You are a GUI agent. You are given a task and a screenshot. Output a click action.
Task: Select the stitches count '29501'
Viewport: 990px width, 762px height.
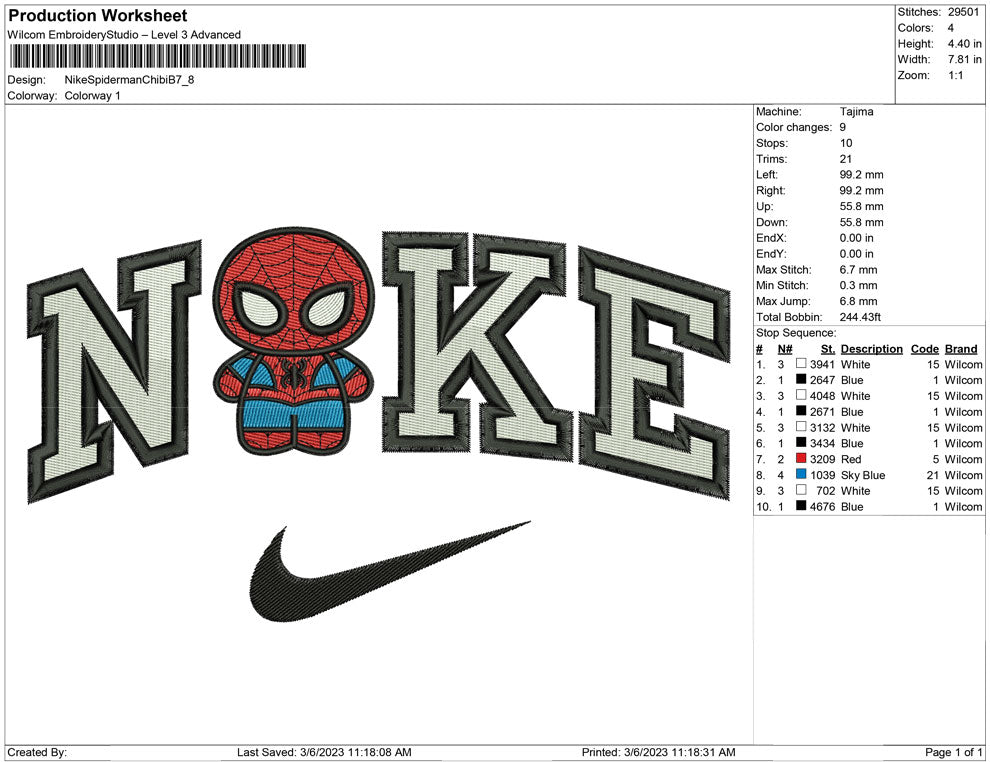pos(963,12)
